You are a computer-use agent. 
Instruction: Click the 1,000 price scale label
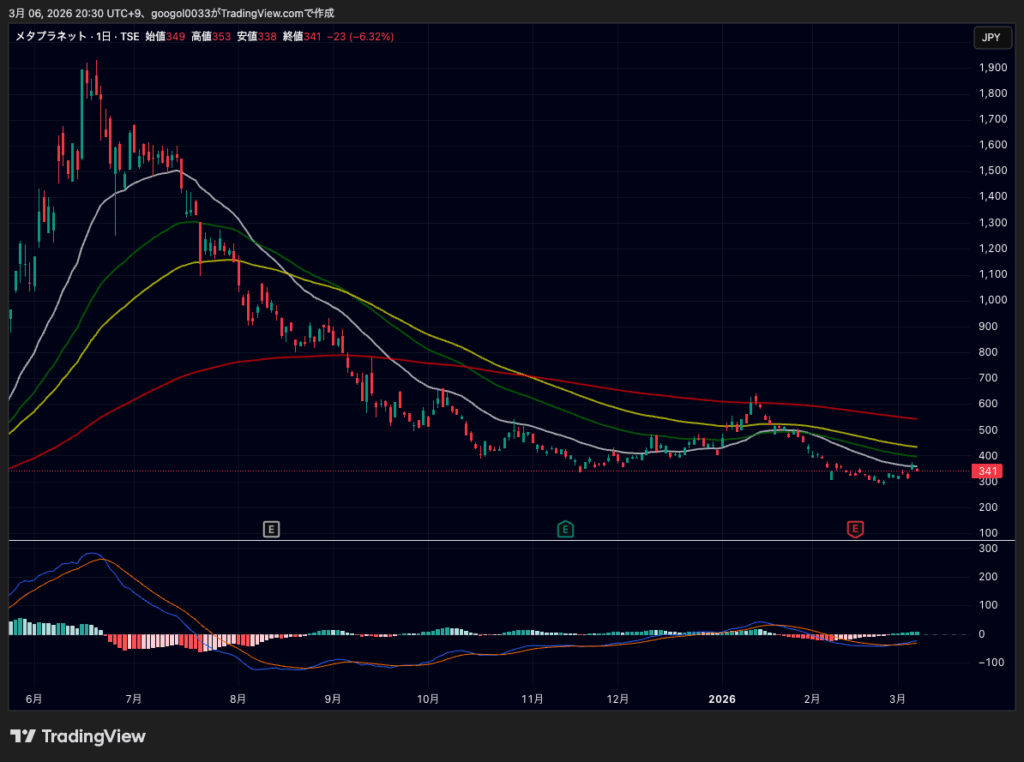(992, 300)
